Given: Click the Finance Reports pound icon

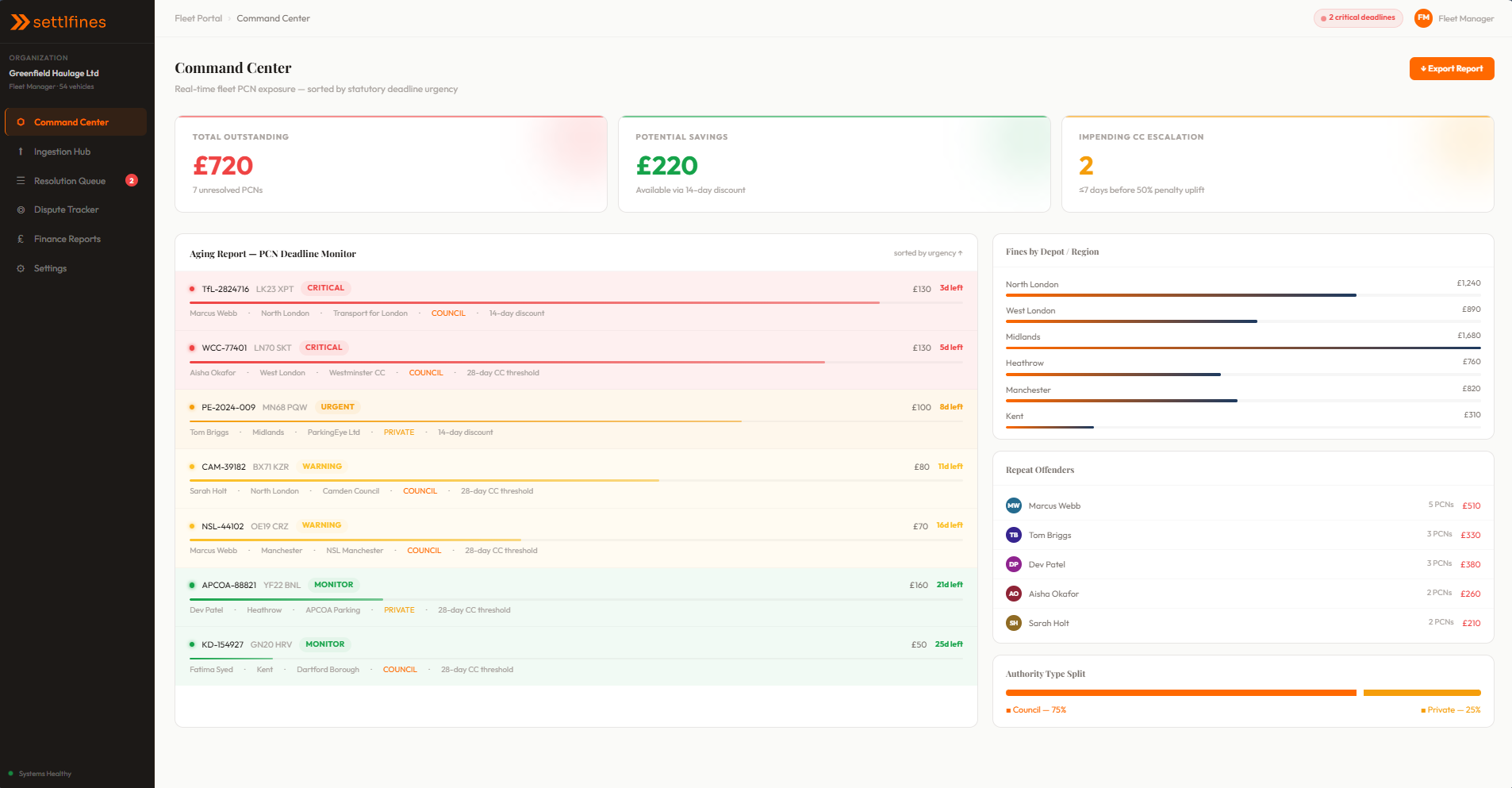Looking at the screenshot, I should (x=21, y=239).
